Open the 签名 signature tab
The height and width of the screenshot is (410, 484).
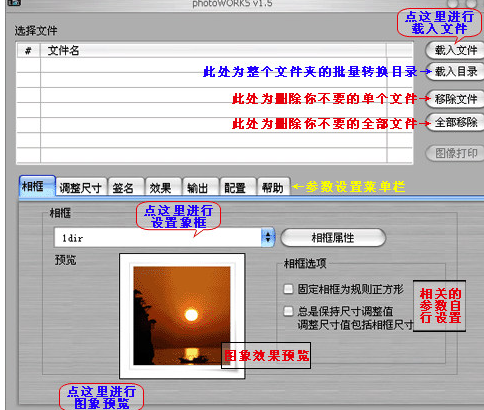coord(126,188)
